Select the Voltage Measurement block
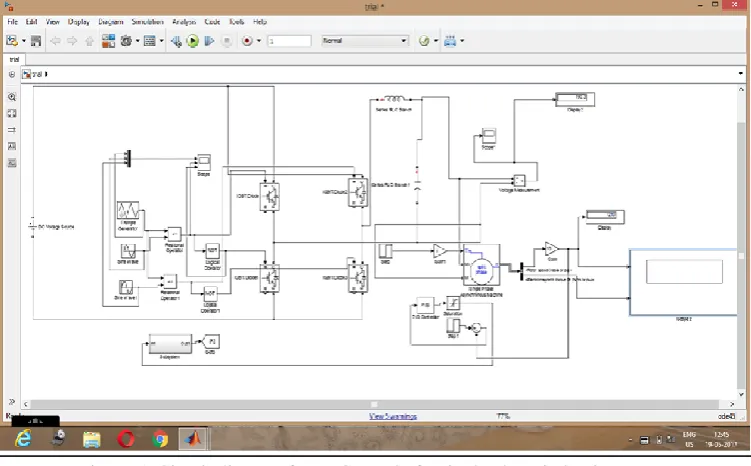Image resolution: width=751 pixels, height=466 pixels. click(519, 181)
